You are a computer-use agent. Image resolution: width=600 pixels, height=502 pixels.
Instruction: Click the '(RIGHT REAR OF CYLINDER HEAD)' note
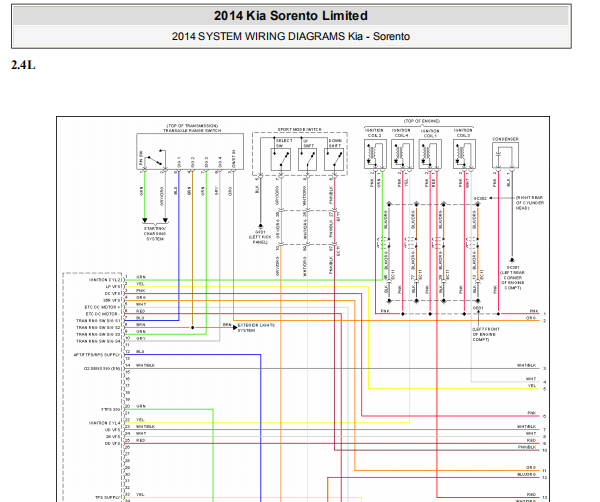(530, 203)
